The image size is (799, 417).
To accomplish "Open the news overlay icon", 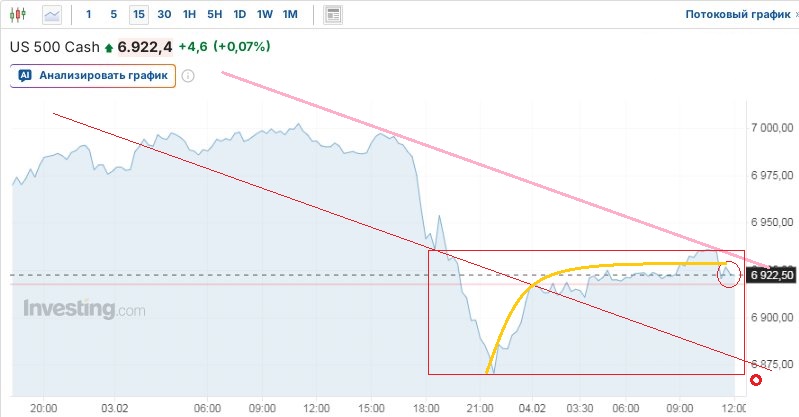I will pos(333,15).
